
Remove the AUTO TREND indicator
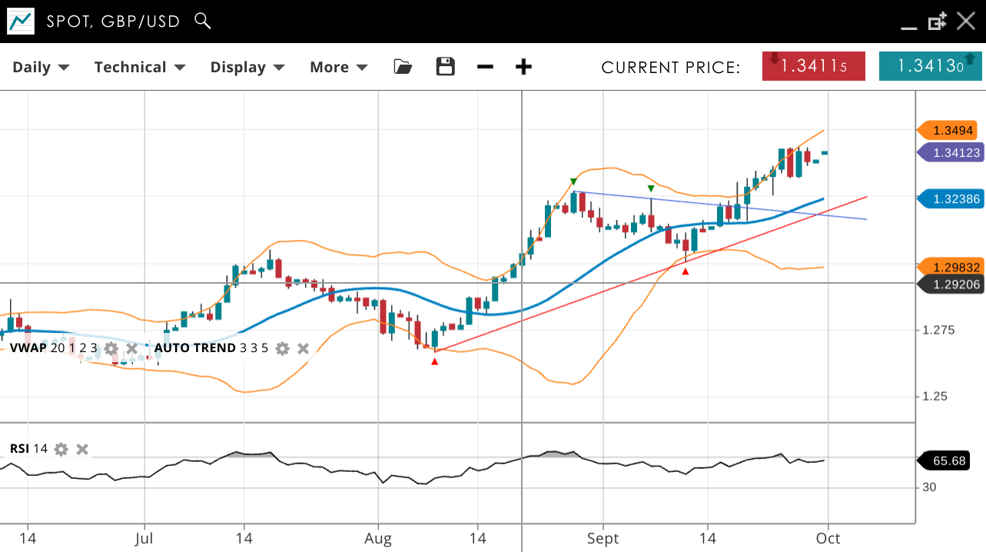[x=303, y=349]
